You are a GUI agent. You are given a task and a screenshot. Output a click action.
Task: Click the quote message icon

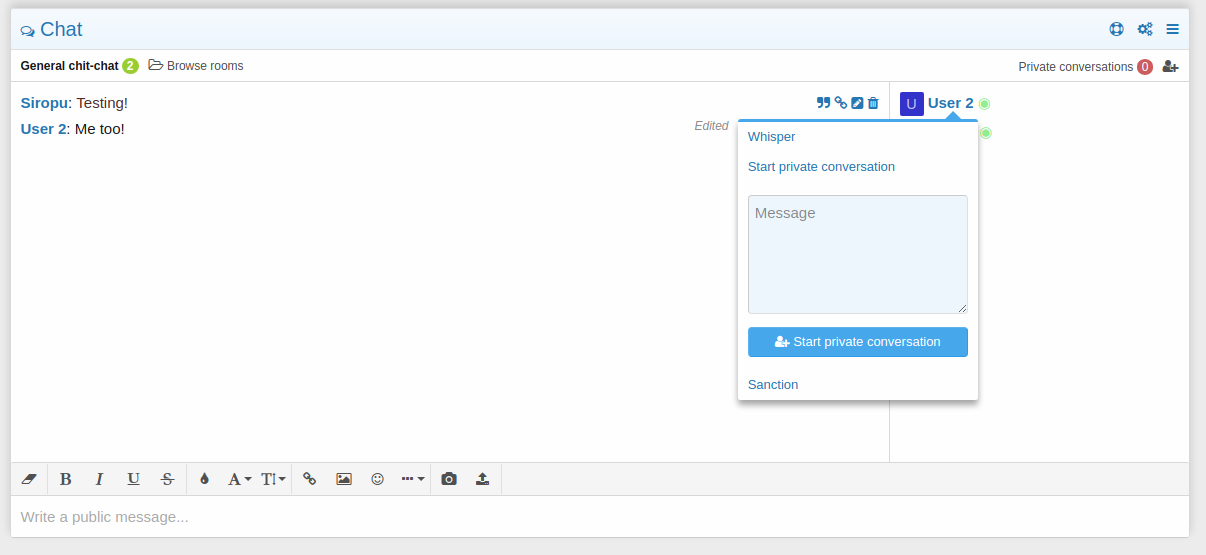823,103
